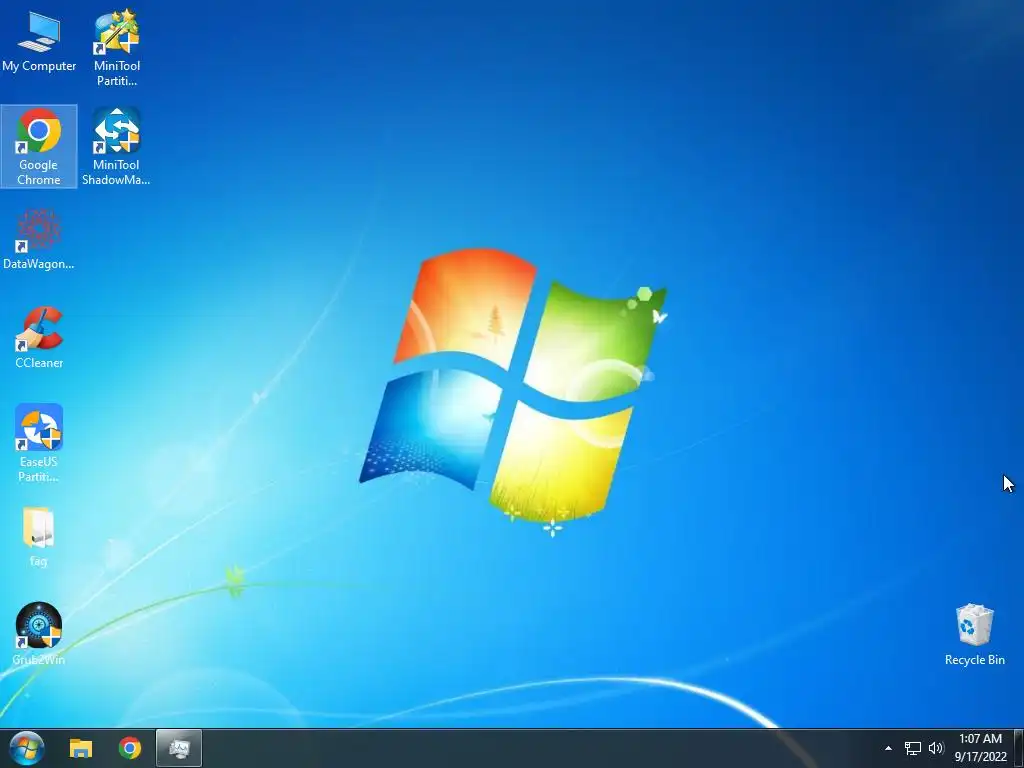Select the CCleaner desktop shortcut
This screenshot has width=1024, height=768.
pos(39,338)
